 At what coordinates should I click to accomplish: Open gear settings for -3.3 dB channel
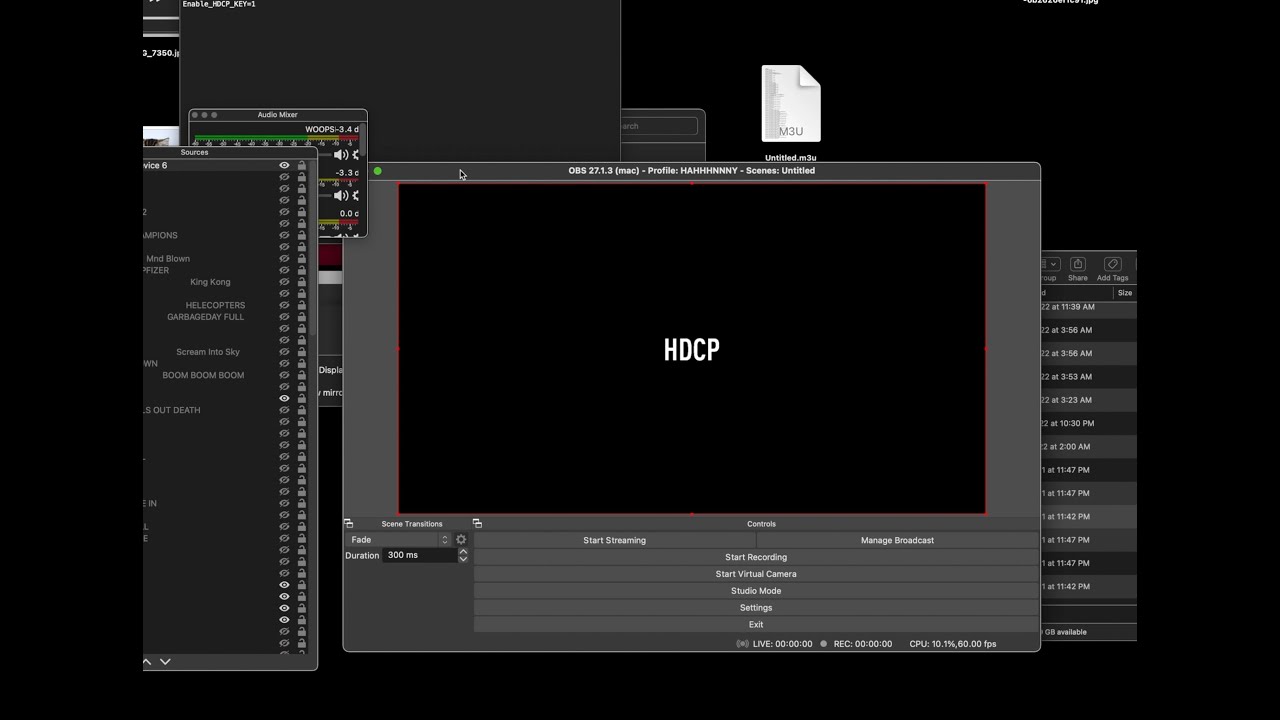tap(356, 196)
